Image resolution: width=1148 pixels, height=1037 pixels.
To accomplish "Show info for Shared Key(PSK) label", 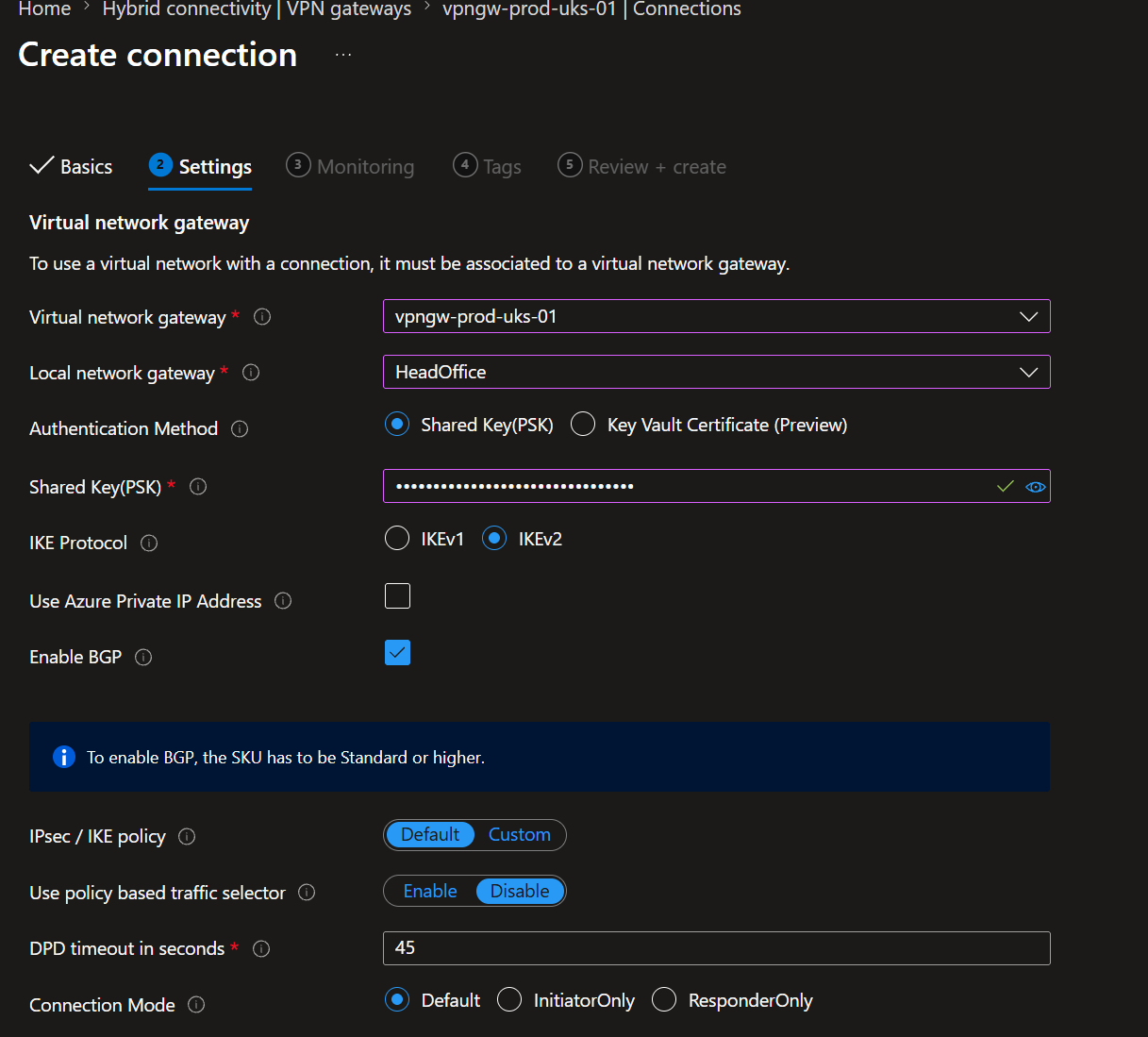I will coord(198,487).
